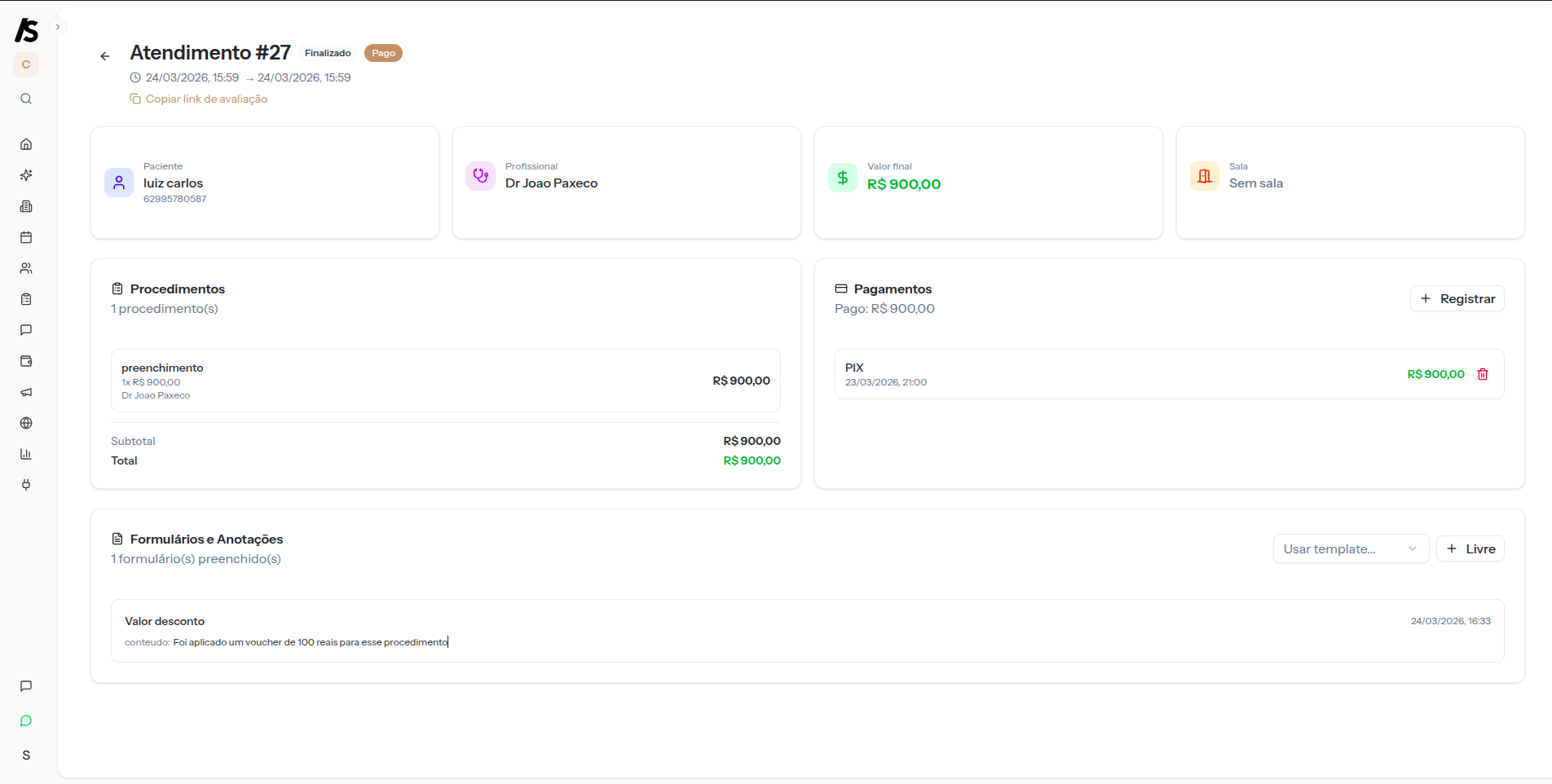
Task: Click the clock icon beside the start date
Action: pos(135,77)
